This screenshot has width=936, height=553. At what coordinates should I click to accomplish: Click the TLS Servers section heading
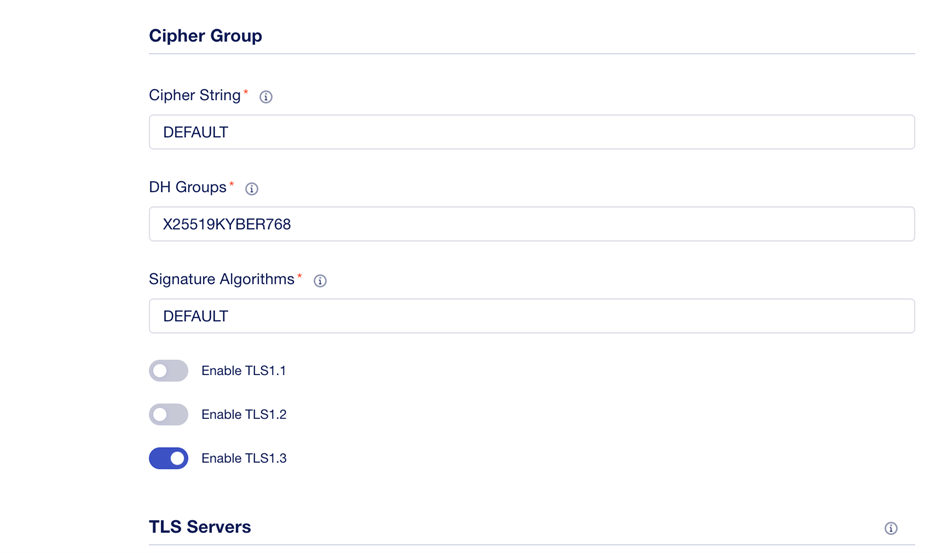[200, 527]
